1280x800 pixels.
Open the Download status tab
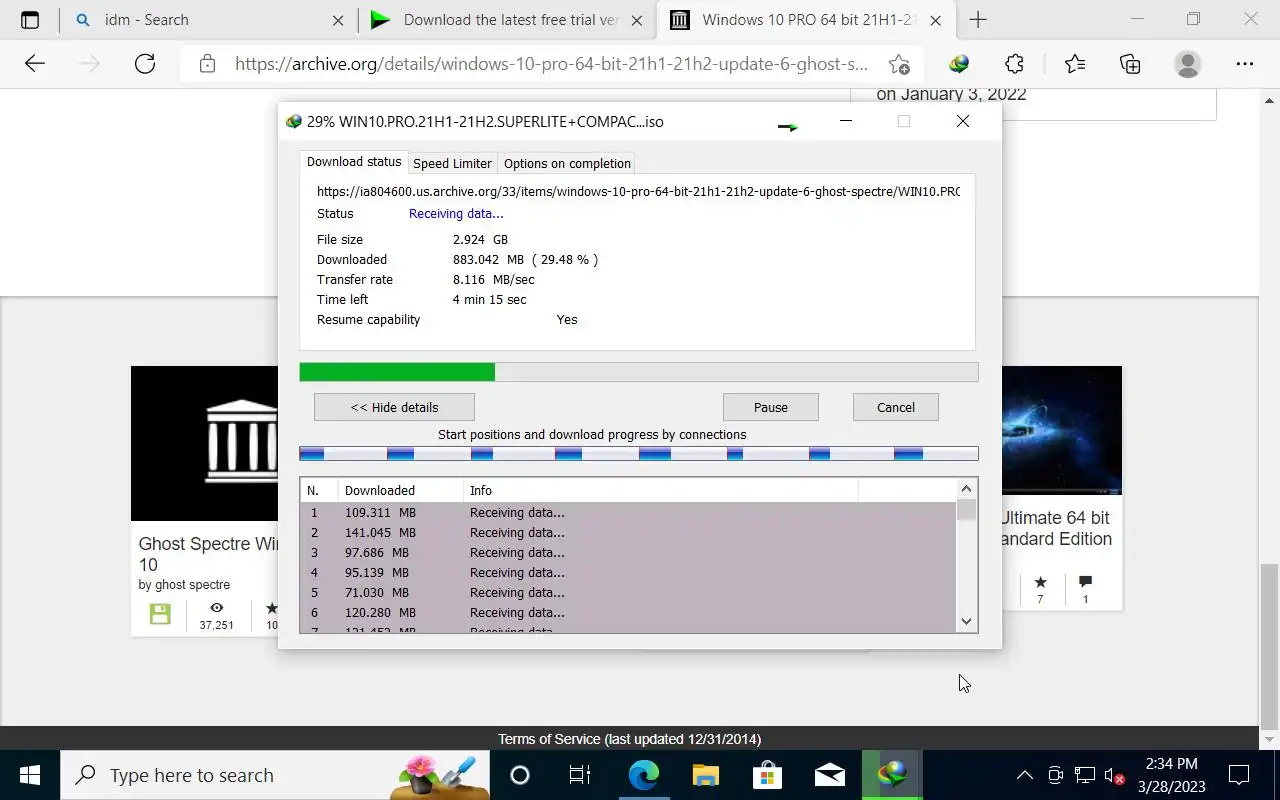[354, 162]
